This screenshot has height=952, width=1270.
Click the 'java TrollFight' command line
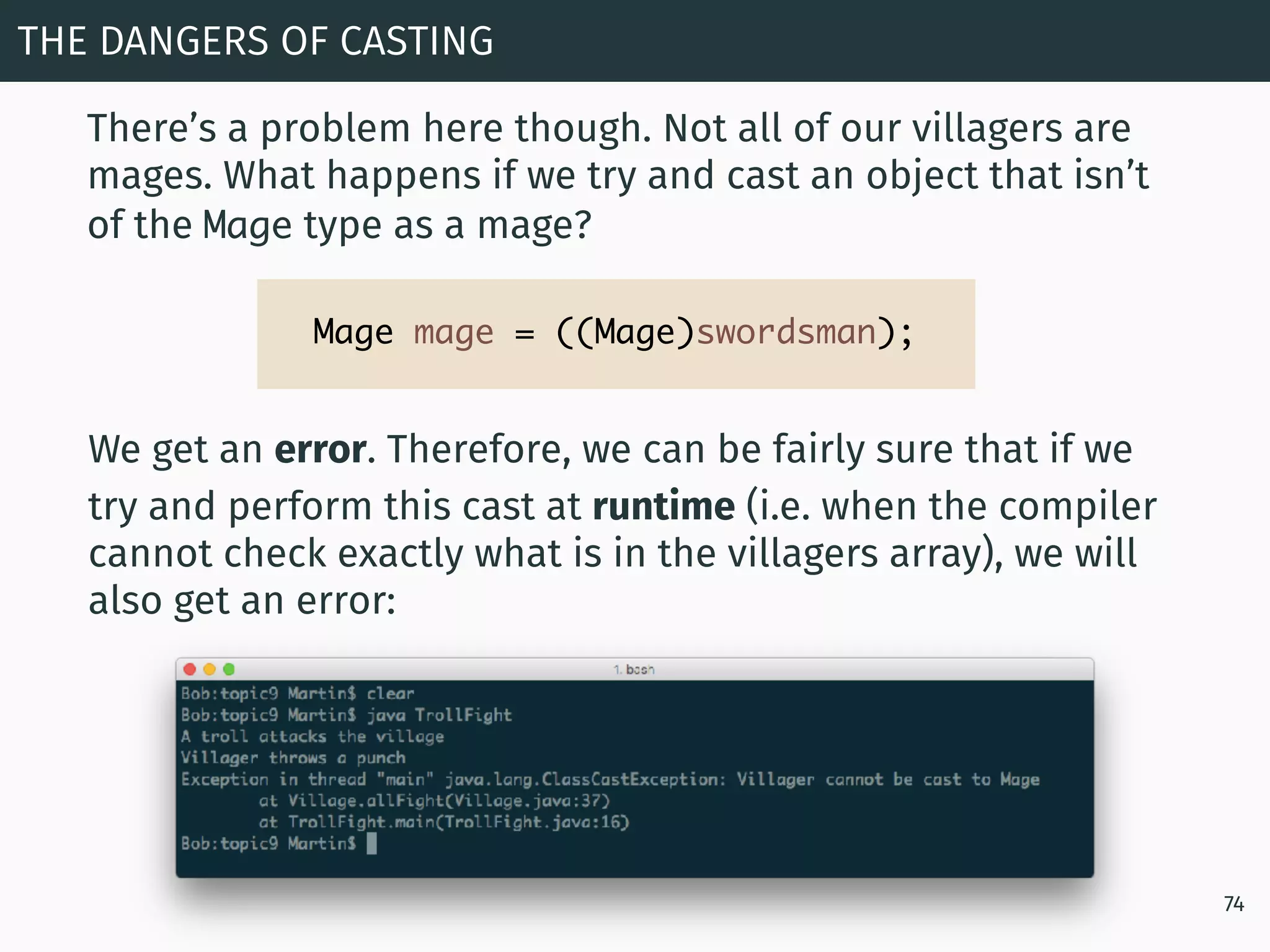tap(347, 715)
